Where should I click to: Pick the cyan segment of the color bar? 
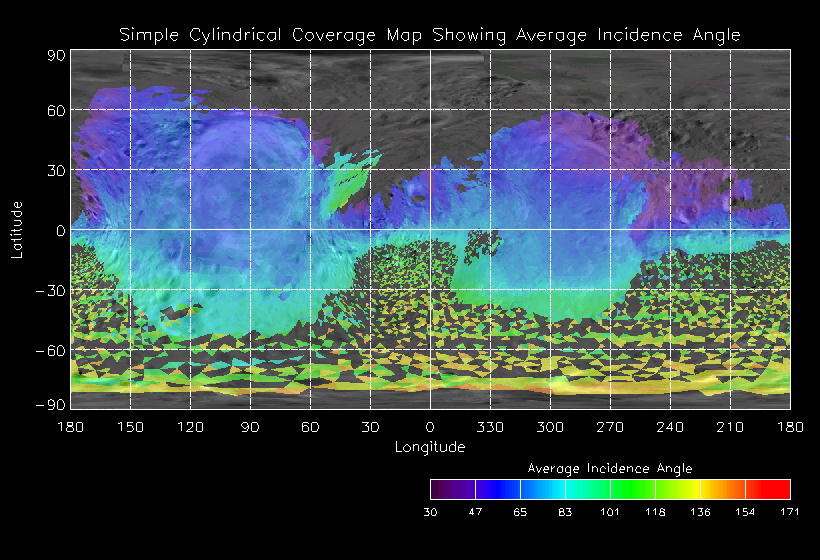565,489
